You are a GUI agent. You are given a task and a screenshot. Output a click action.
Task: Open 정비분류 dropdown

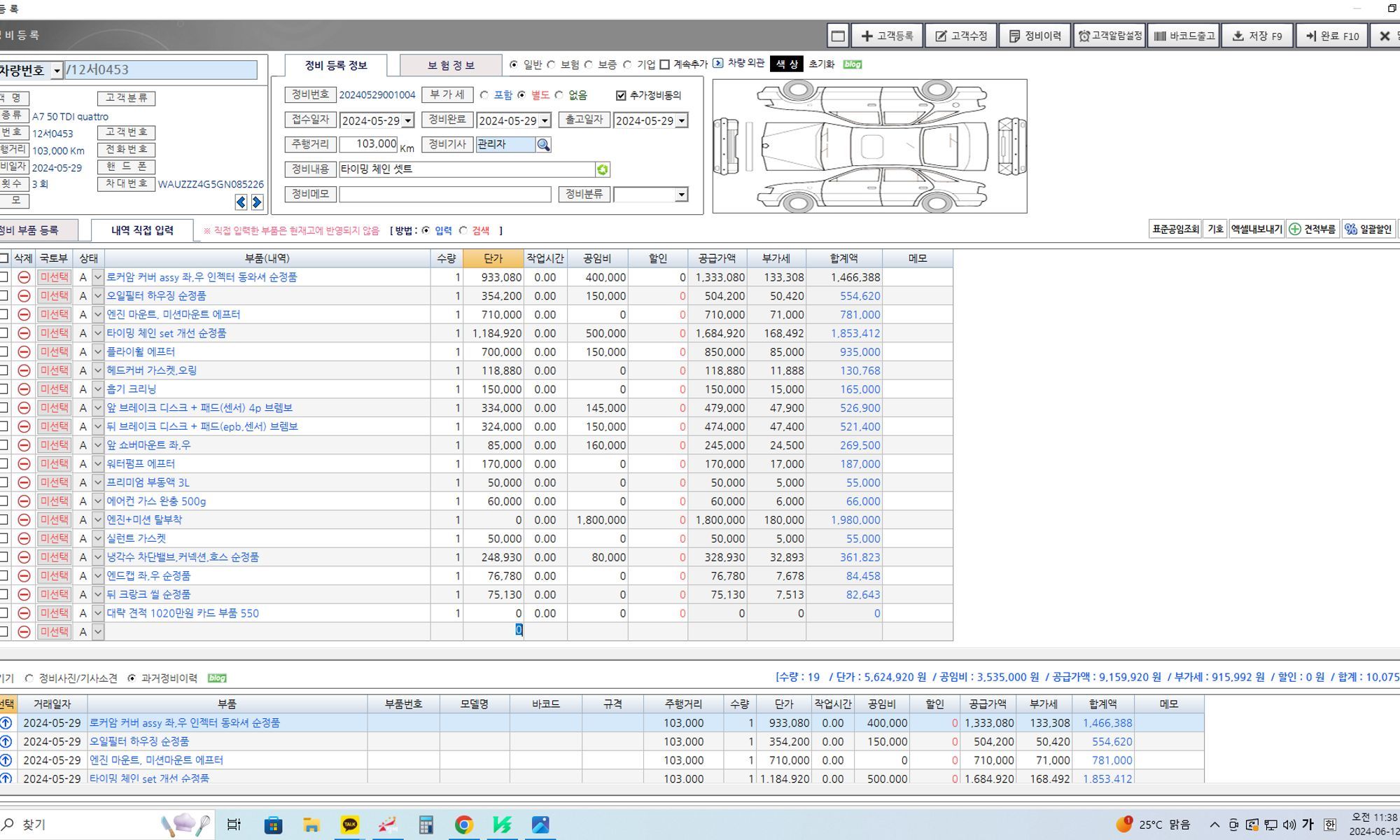[x=681, y=195]
